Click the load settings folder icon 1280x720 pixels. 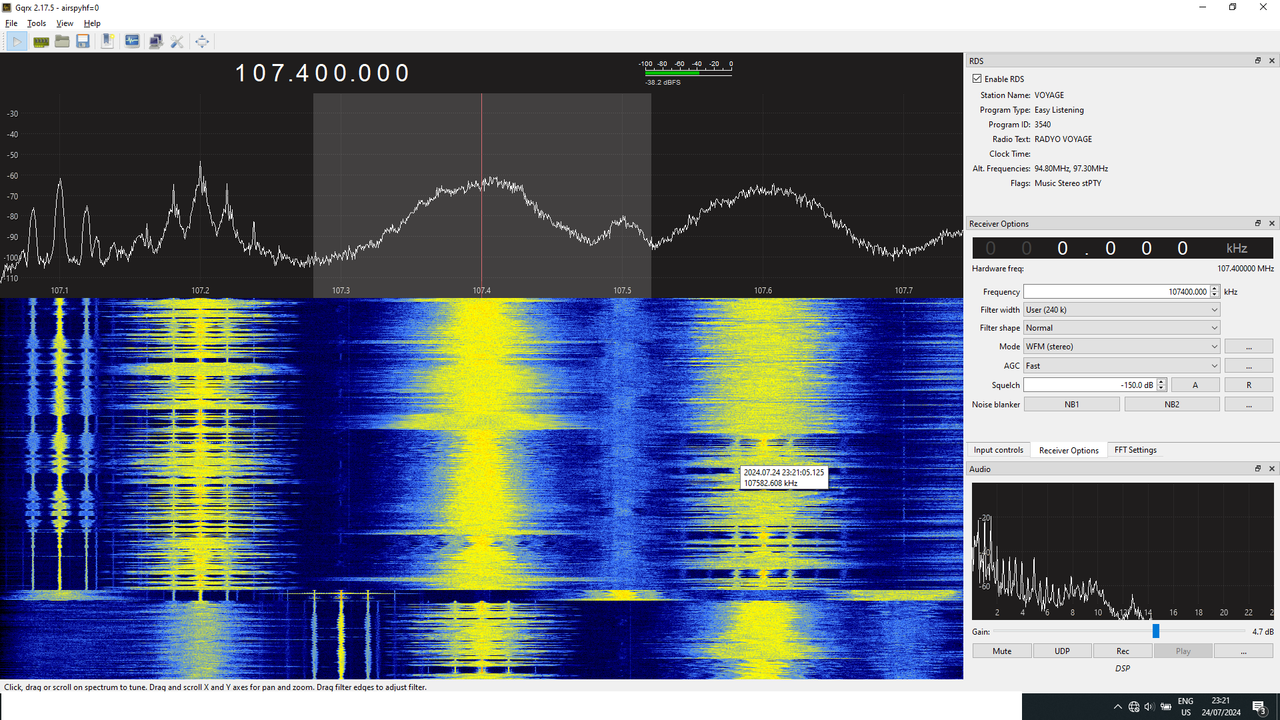pyautogui.click(x=62, y=41)
